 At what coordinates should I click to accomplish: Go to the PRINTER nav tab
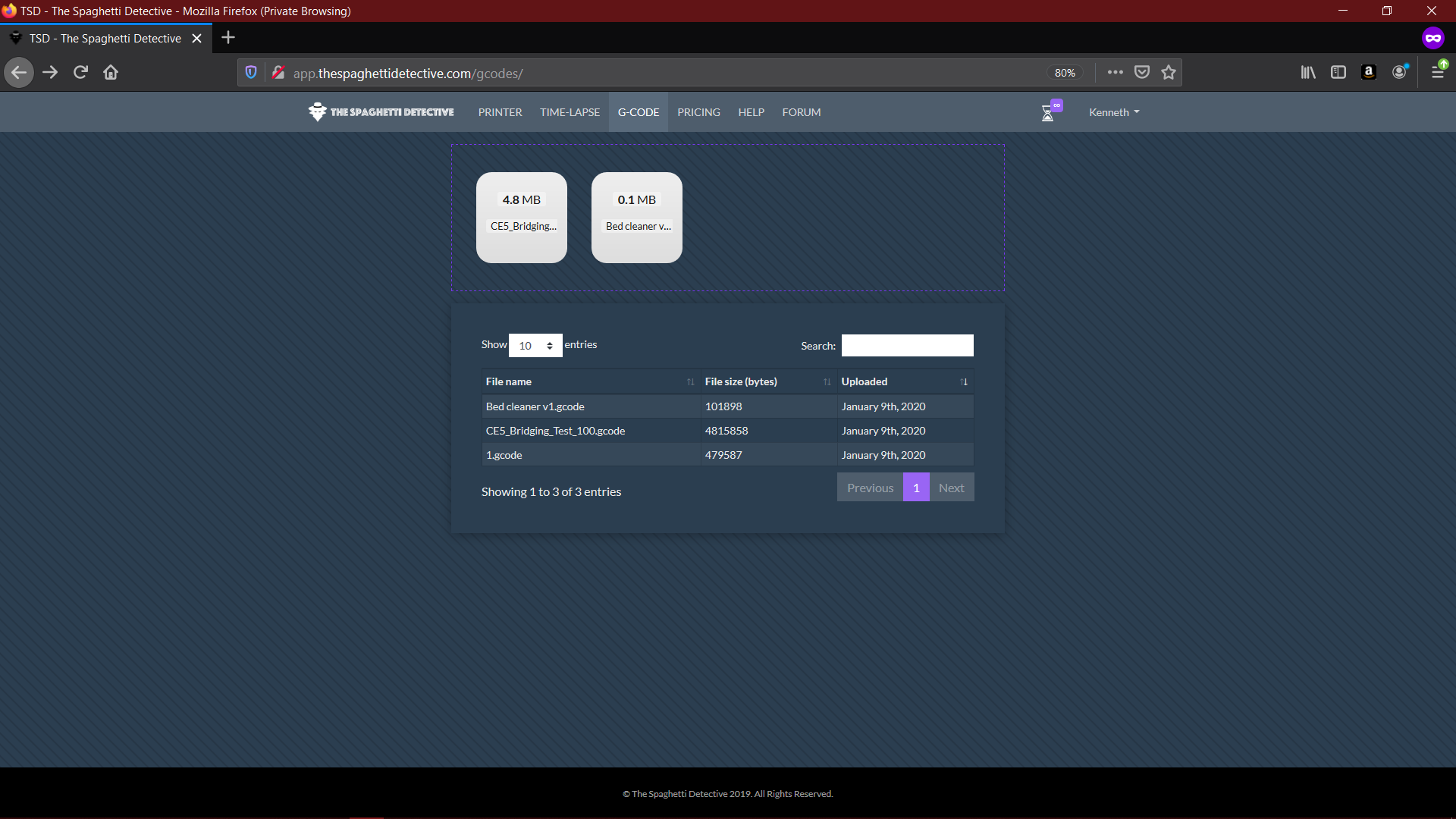pos(500,112)
